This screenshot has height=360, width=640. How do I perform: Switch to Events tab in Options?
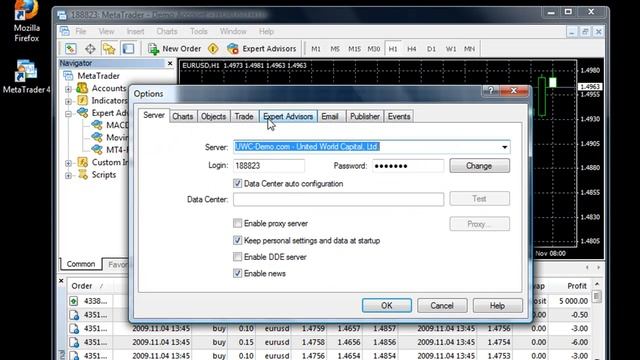tap(399, 116)
